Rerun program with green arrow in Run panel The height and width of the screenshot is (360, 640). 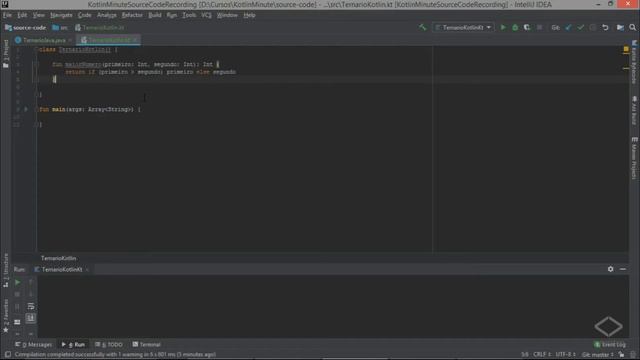[x=18, y=282]
